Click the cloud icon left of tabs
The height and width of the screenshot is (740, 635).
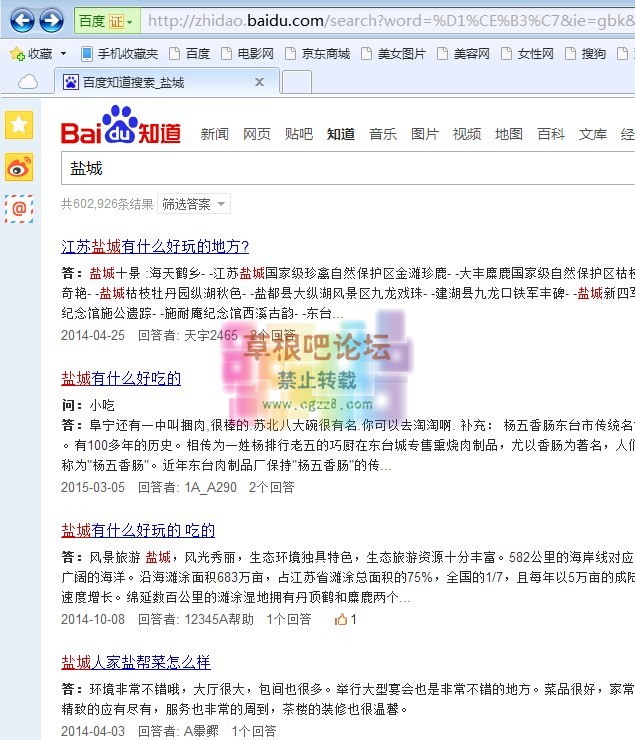coord(29,82)
